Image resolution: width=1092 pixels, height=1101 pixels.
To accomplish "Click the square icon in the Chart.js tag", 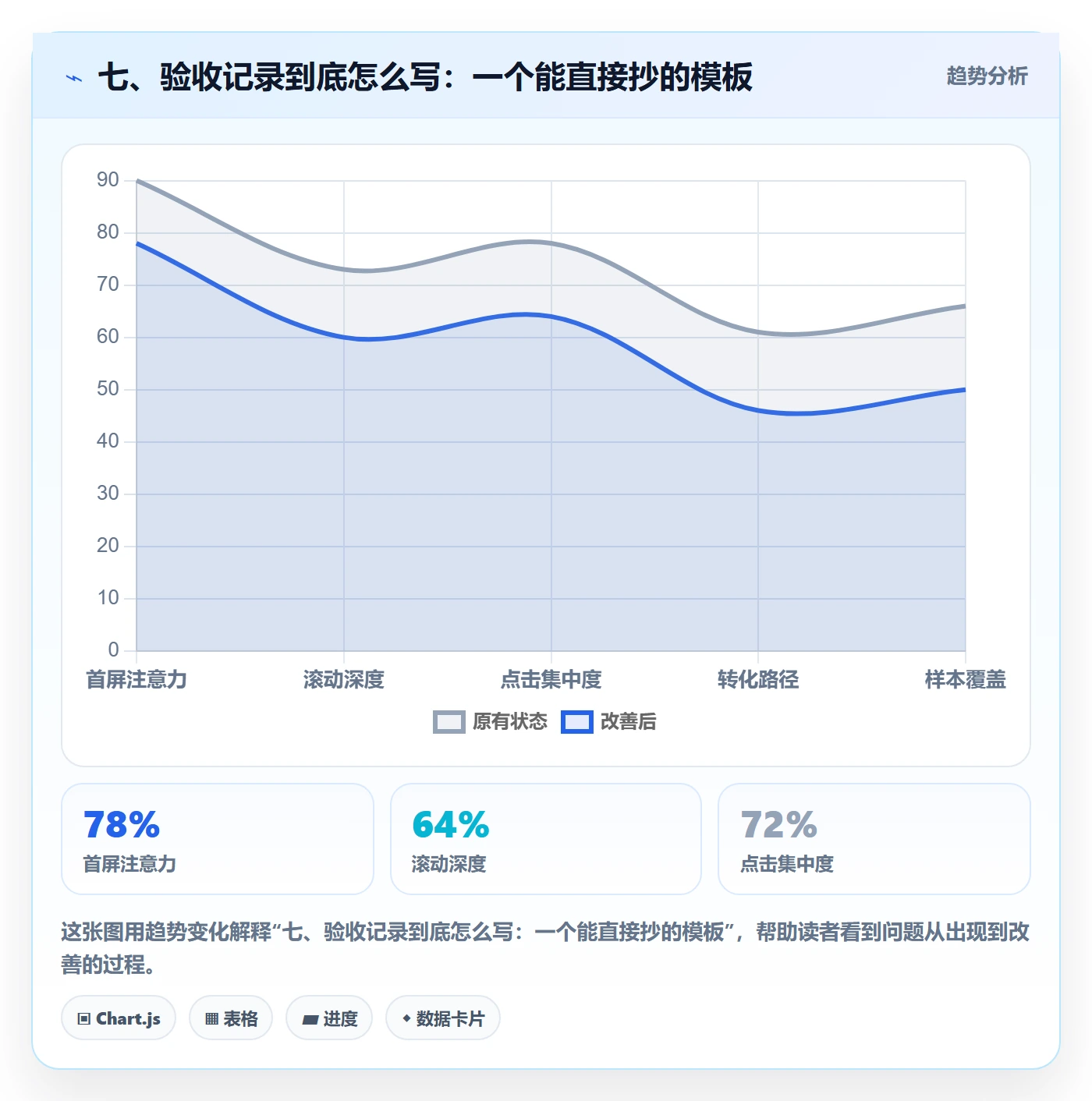I will (x=84, y=1019).
